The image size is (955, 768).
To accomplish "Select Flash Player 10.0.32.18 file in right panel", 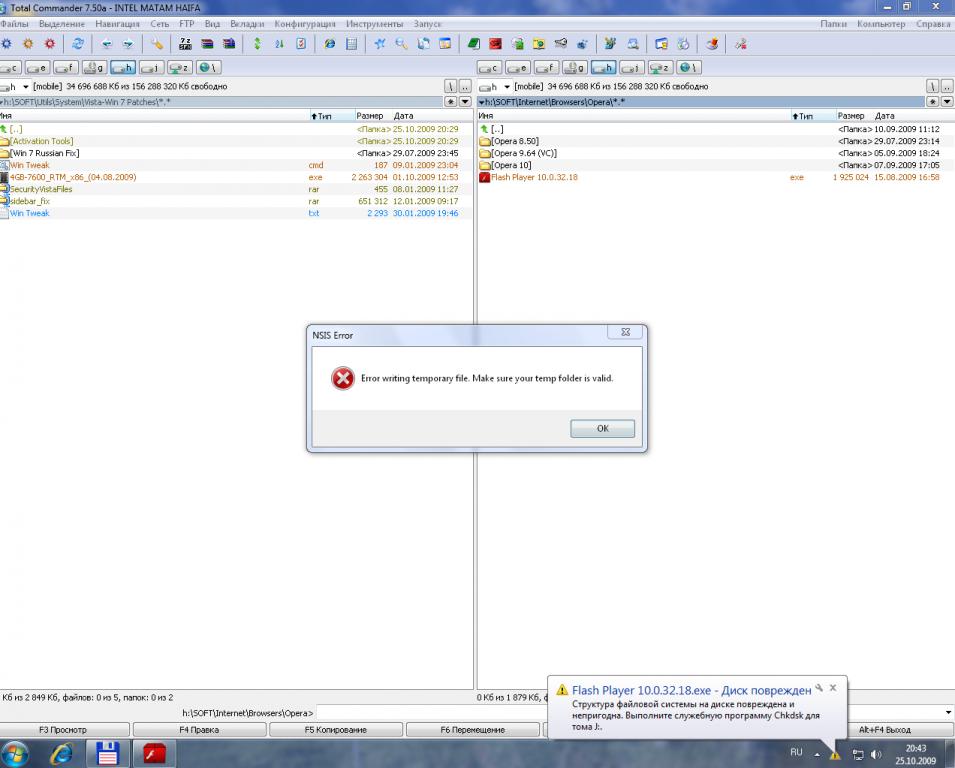I will 715,177.
